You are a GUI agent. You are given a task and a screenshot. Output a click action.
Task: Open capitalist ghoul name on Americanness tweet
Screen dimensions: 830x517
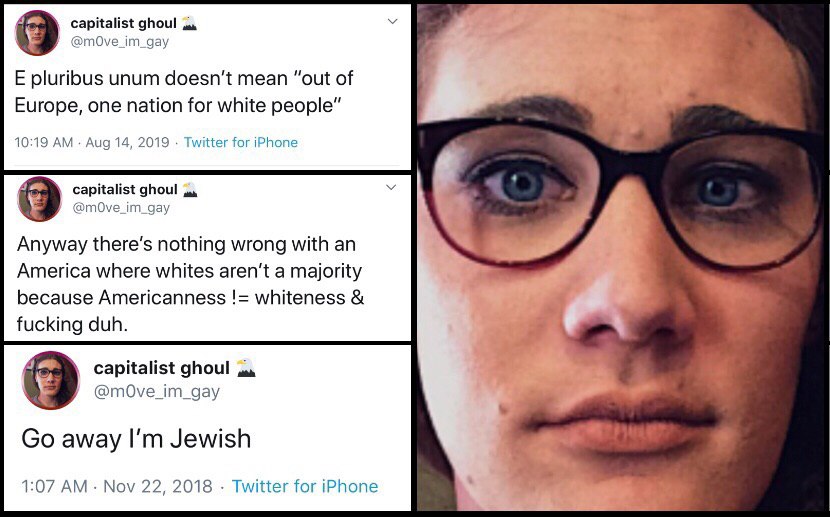(x=125, y=189)
